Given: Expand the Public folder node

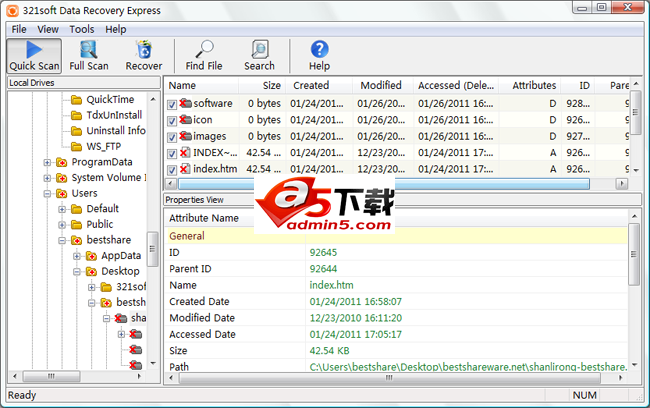Looking at the screenshot, I should 62,225.
